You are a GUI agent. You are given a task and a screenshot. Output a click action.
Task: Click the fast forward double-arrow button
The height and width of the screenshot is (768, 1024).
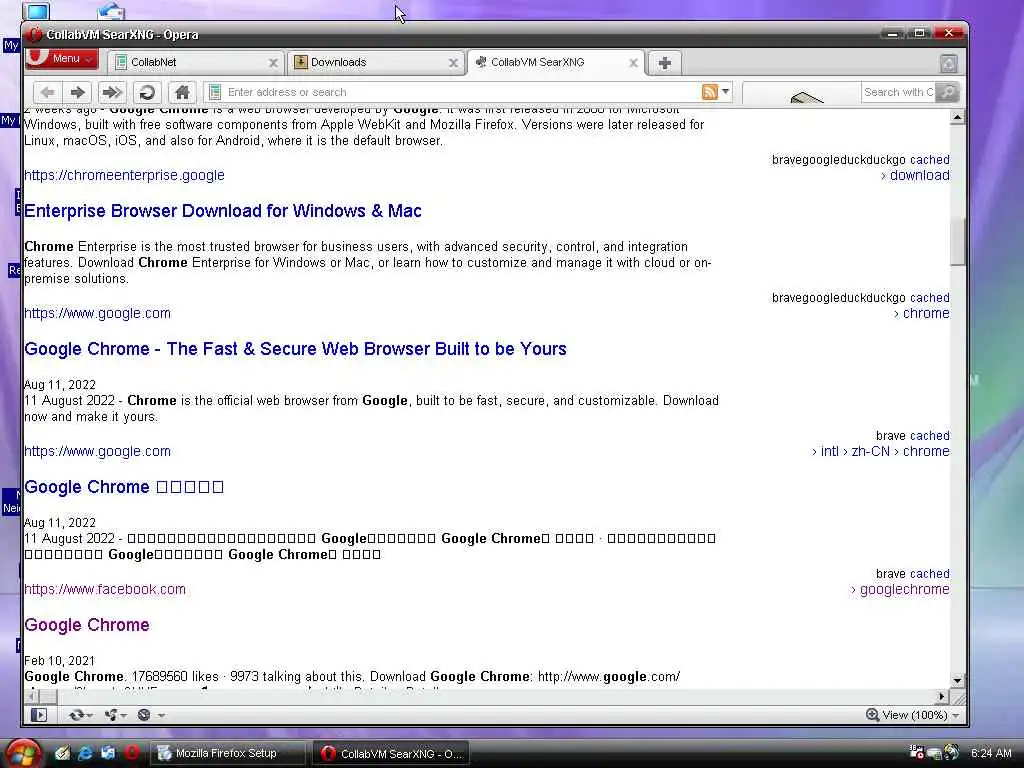(112, 92)
